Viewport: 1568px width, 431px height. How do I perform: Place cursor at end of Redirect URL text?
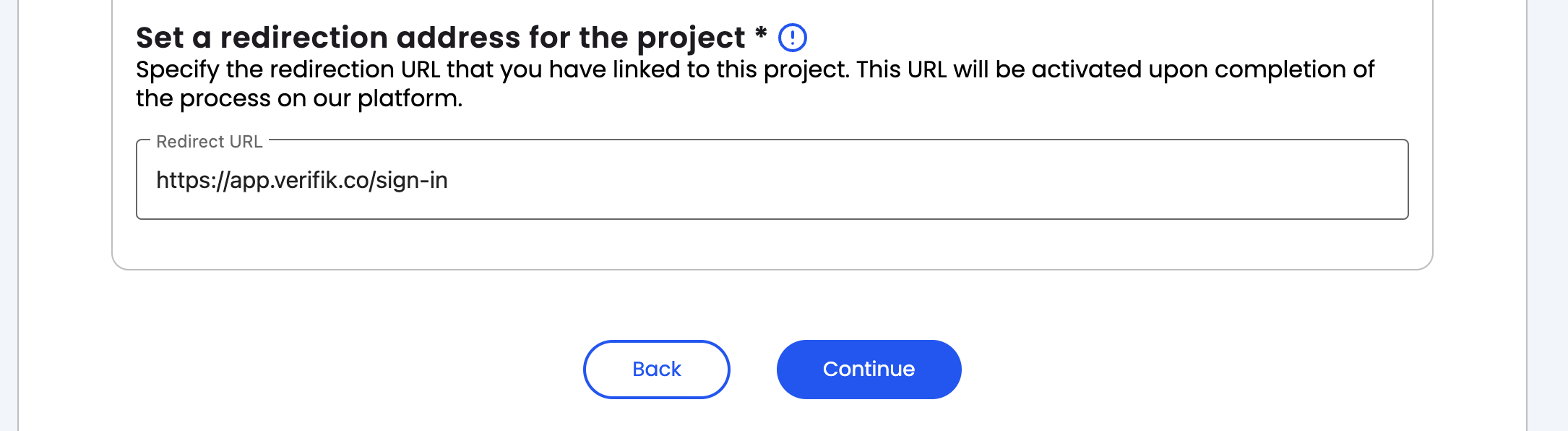(449, 180)
